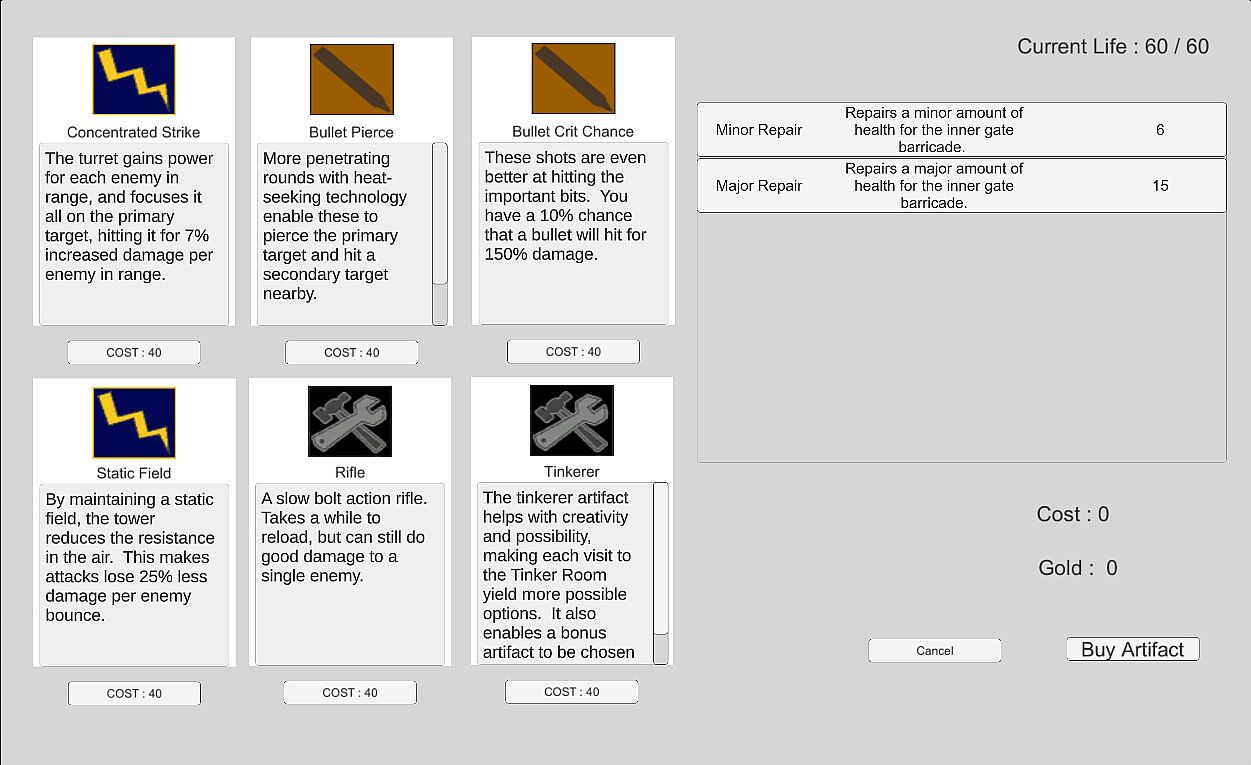
Task: Buy Bullet Crit Chance with its cost button
Action: click(573, 351)
